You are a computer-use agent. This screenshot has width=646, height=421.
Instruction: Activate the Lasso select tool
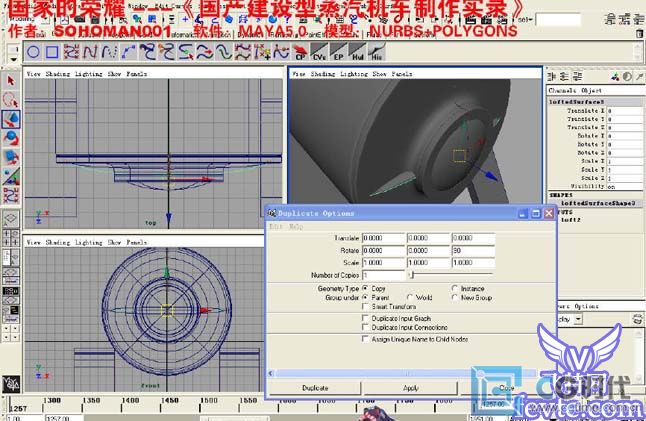tap(11, 100)
